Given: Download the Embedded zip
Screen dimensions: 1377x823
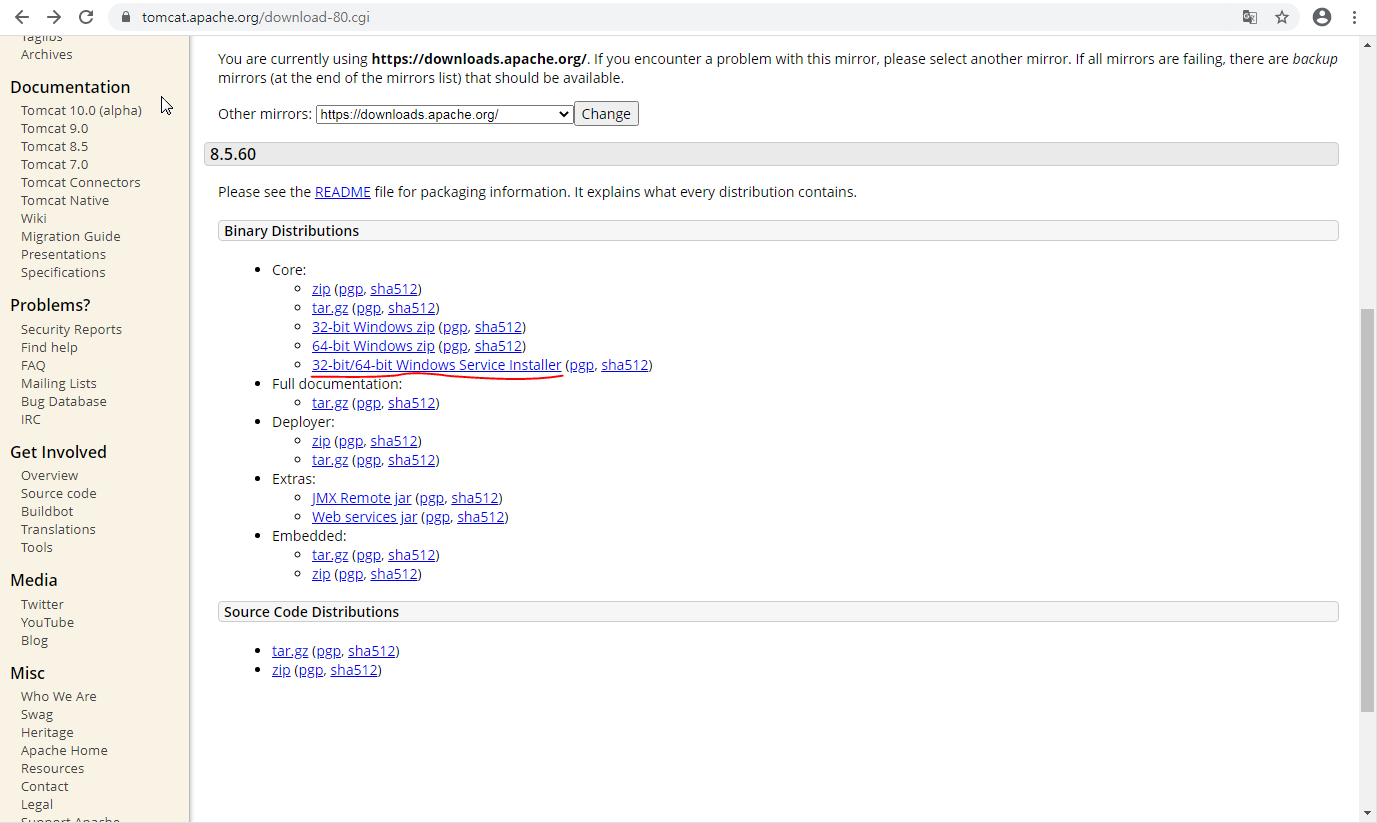Looking at the screenshot, I should coord(321,574).
